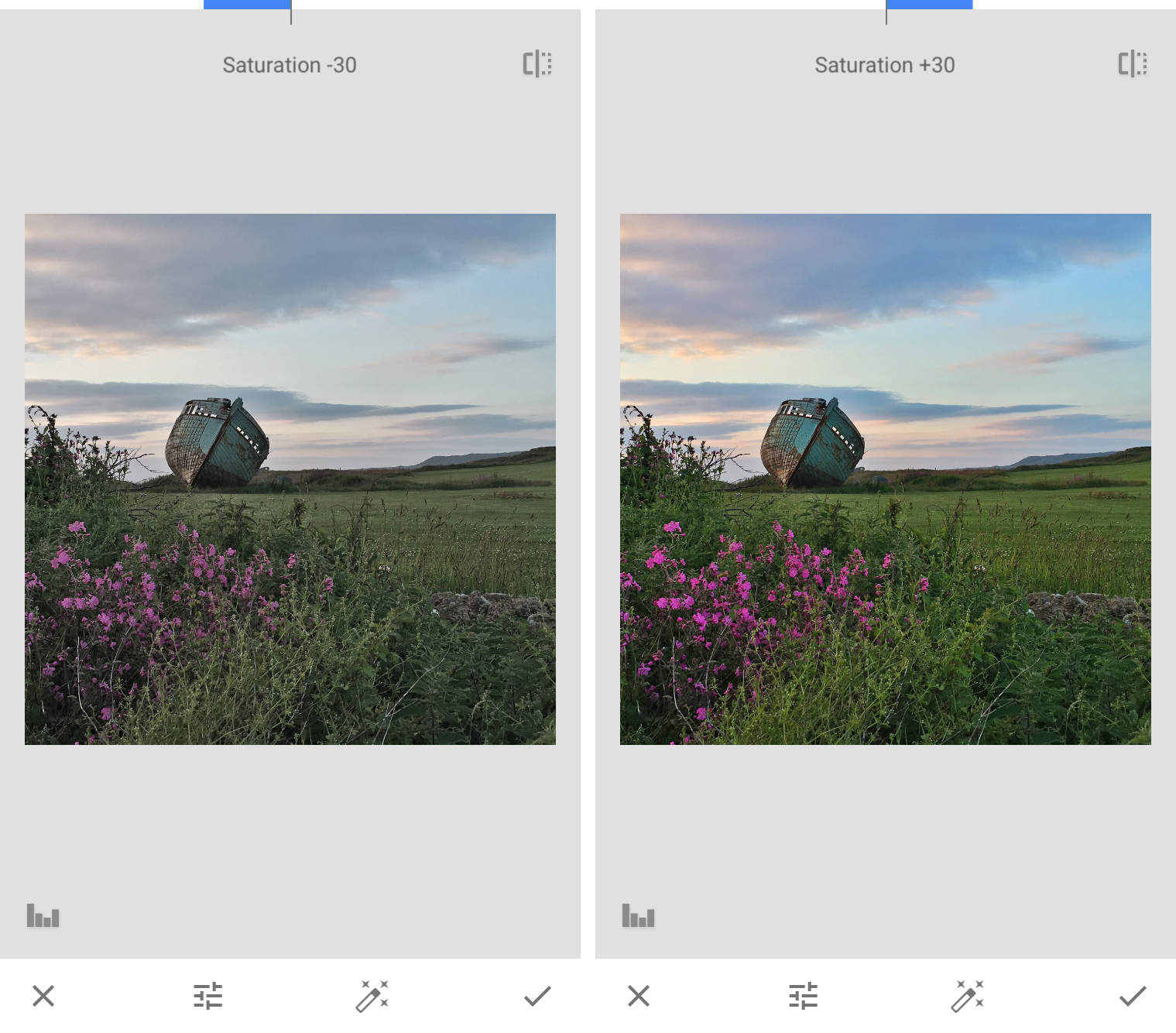
Task: Tap the Saturation -30 label to change adjustment
Action: [x=290, y=65]
